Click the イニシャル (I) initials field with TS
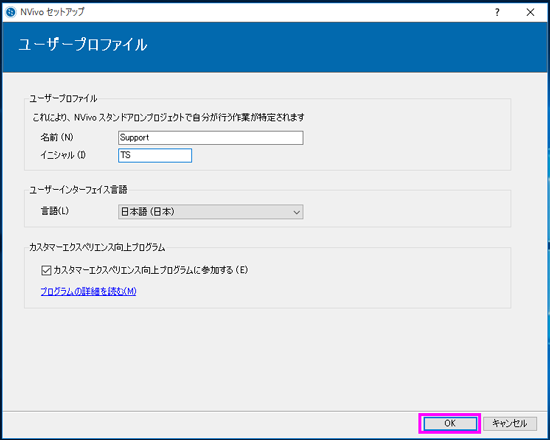This screenshot has width=550, height=440. coord(155,155)
